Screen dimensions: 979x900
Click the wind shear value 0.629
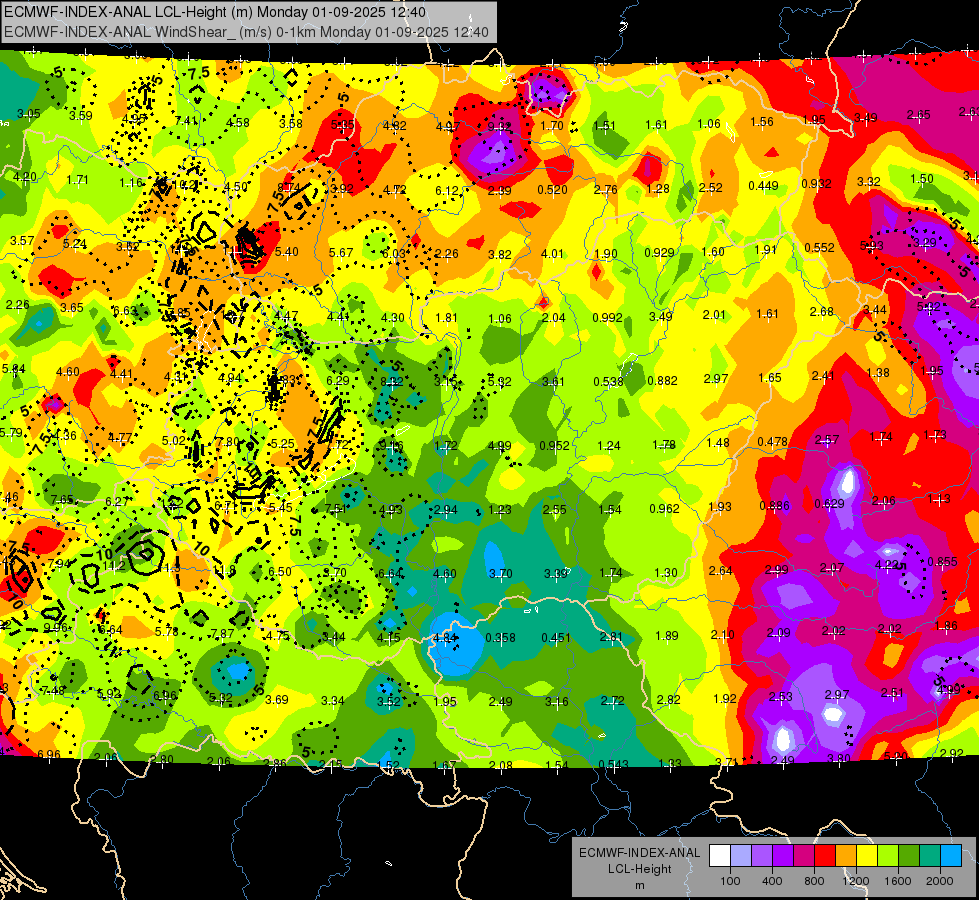click(829, 503)
